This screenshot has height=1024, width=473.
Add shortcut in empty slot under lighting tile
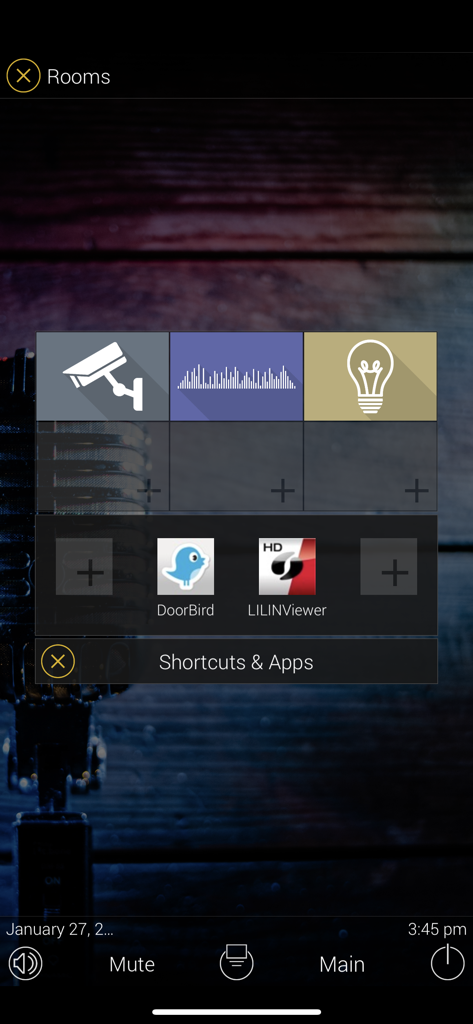tap(370, 466)
